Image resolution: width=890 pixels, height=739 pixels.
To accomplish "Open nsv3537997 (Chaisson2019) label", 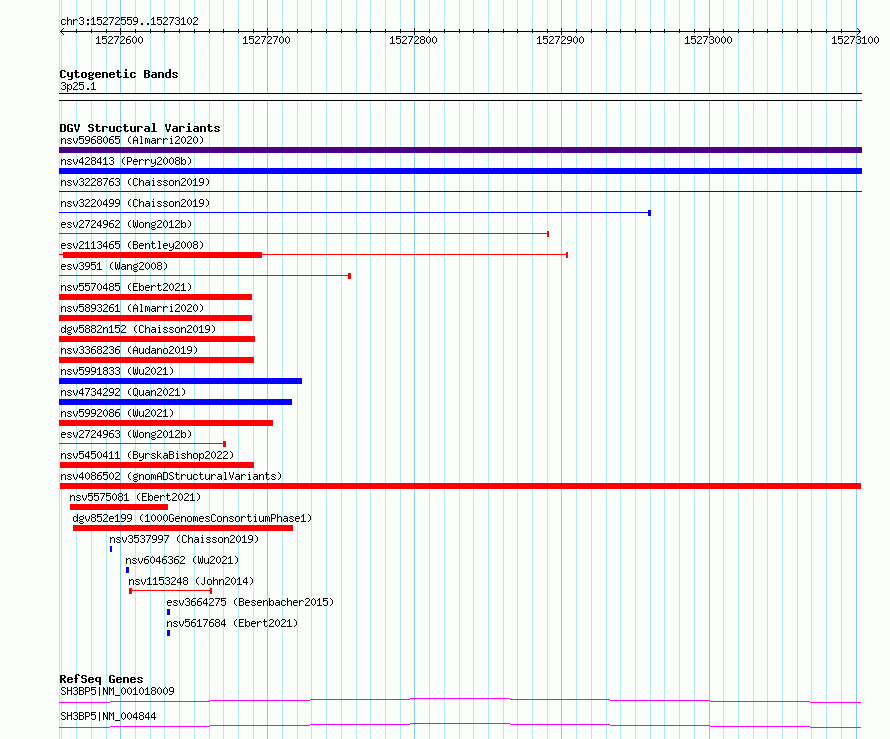I will 184,539.
